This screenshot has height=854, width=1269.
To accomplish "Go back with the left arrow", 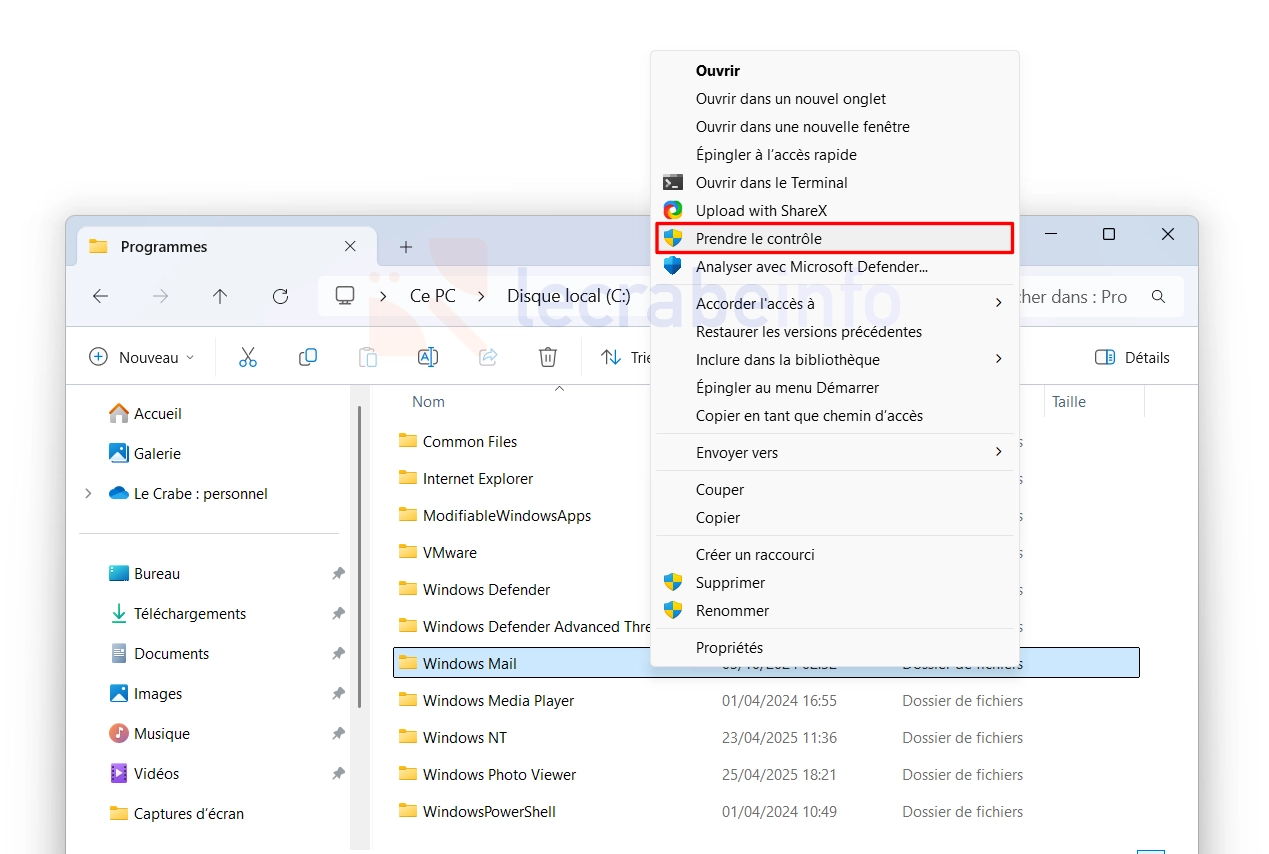I will (x=100, y=296).
